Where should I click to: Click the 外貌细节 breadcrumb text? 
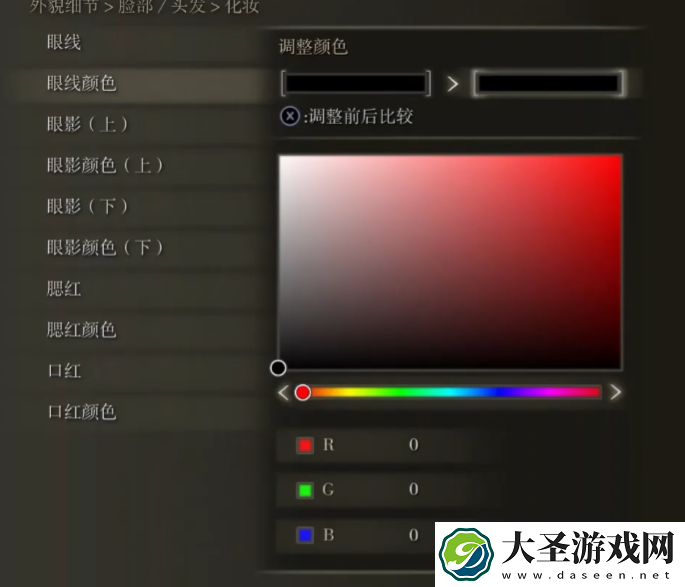coord(64,6)
